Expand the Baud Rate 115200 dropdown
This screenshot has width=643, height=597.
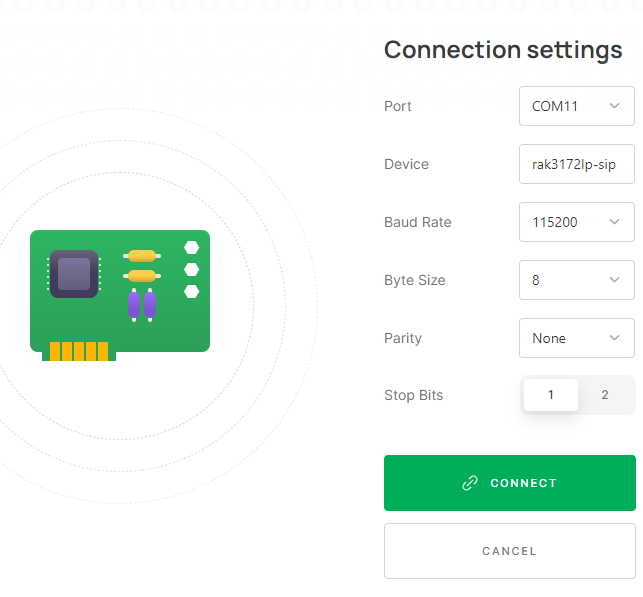pos(576,222)
